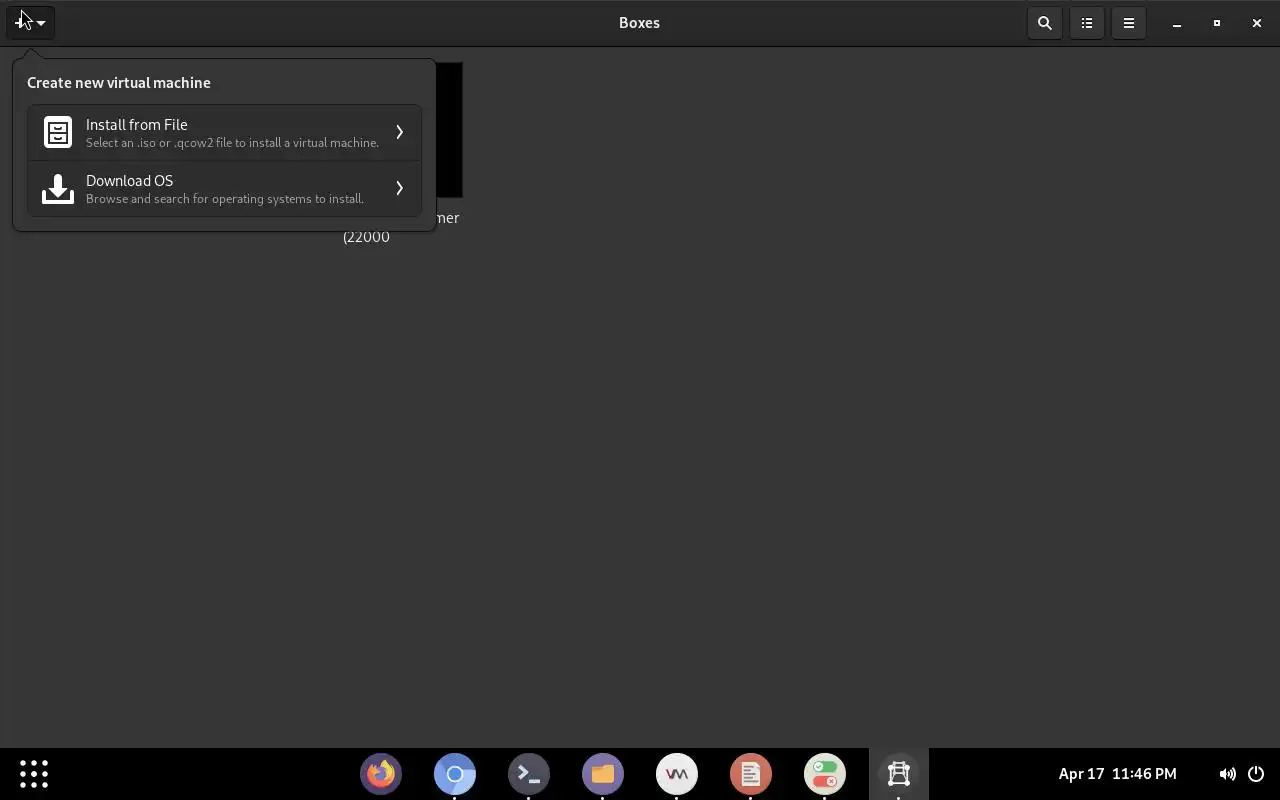
Task: Click the plus new VM button
Action: click(30, 22)
